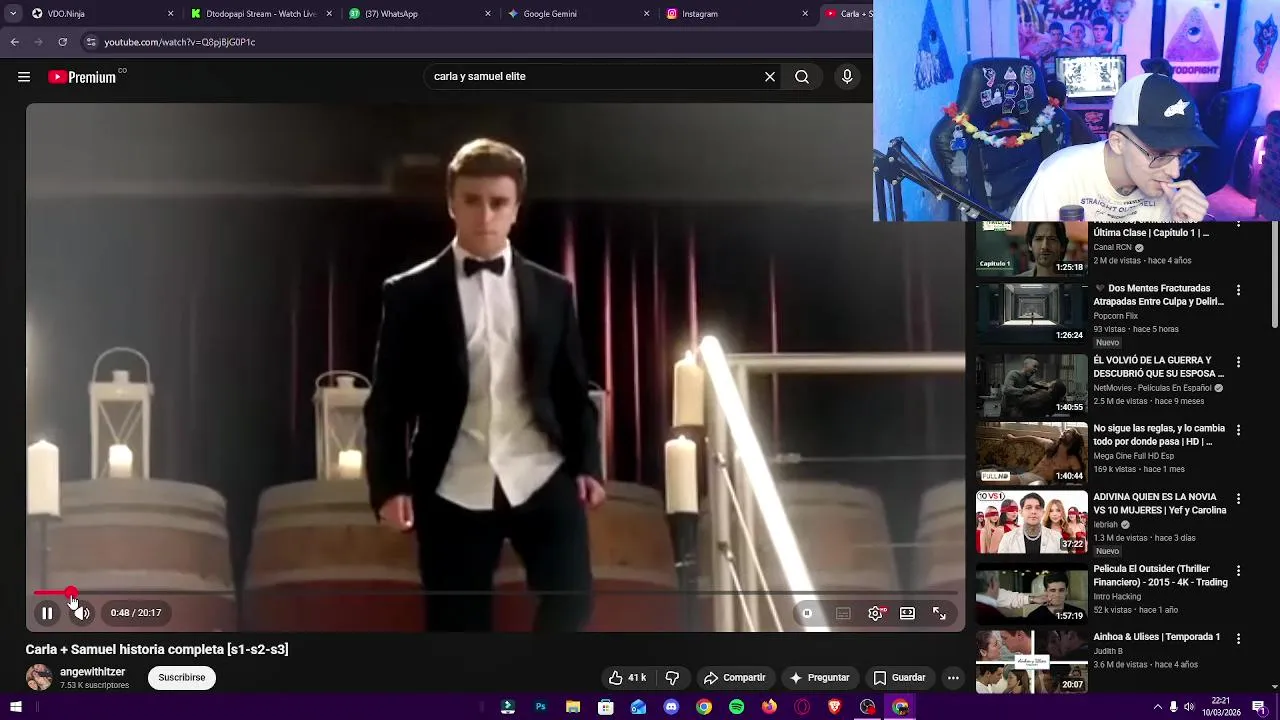Open options for 'ADIVINA QUIEN ES LA NOVIA'
This screenshot has width=1280, height=720.
click(x=1238, y=498)
